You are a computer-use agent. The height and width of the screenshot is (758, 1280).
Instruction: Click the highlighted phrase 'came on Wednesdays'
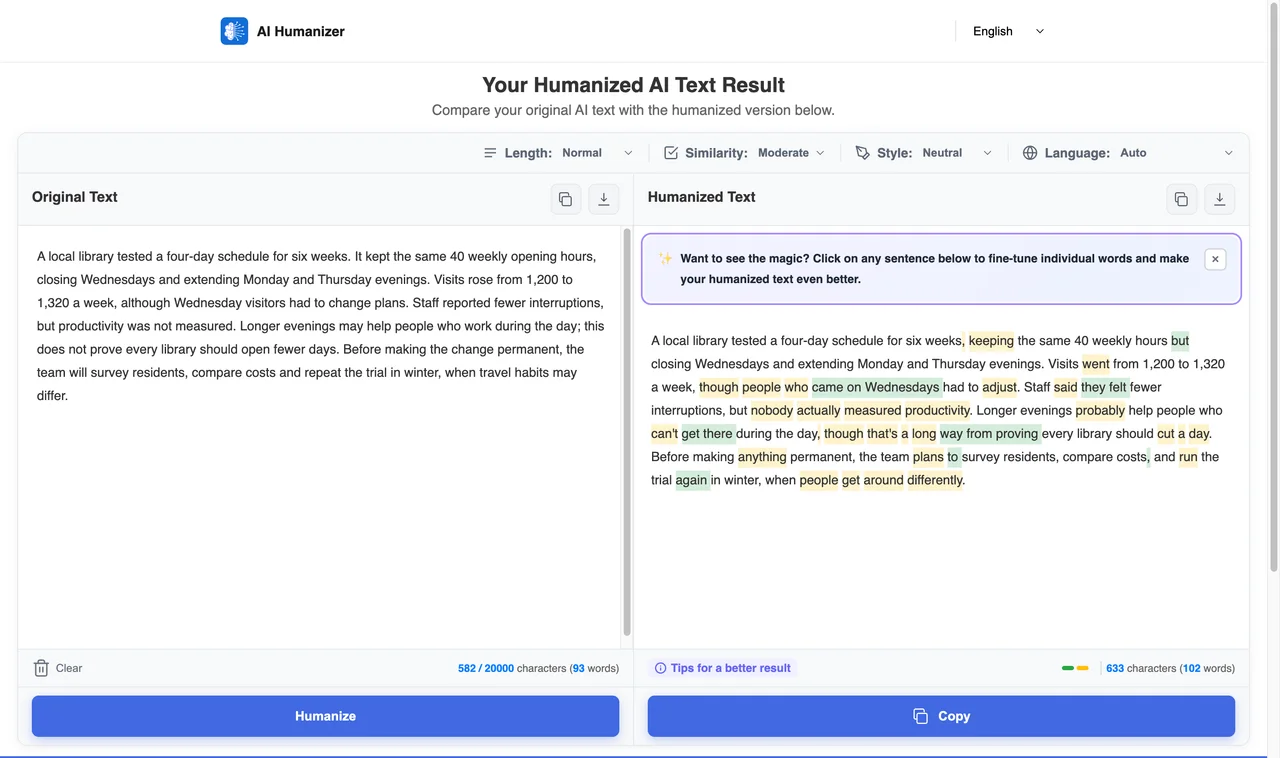tap(875, 387)
